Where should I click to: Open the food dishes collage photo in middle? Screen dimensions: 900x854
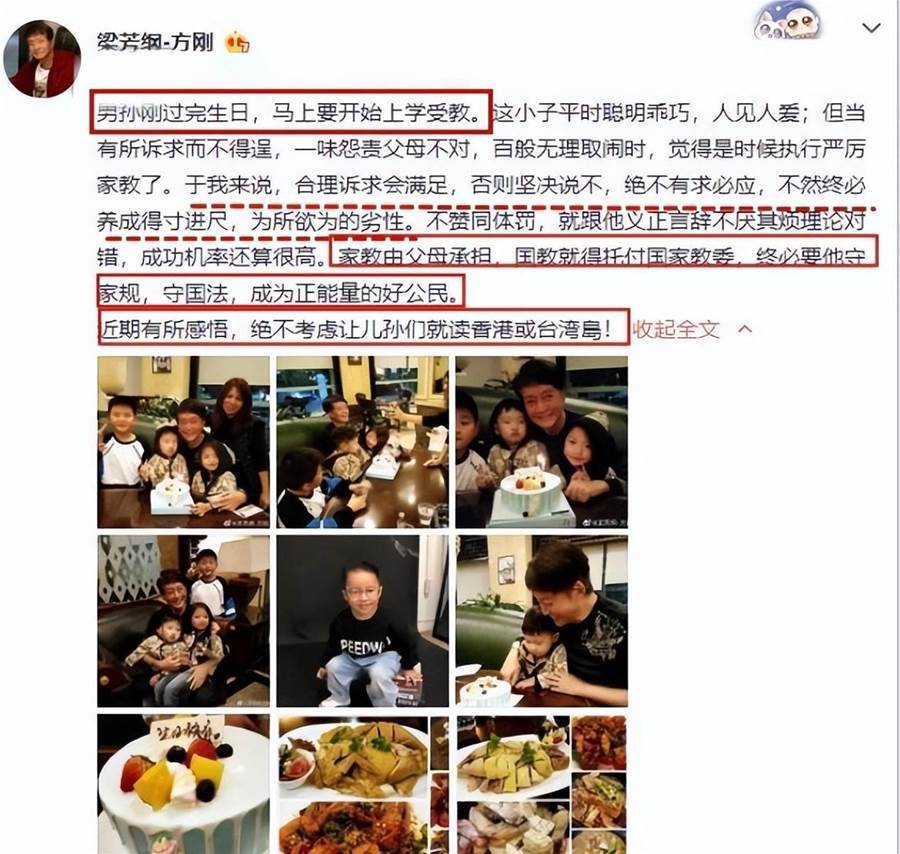click(x=363, y=784)
